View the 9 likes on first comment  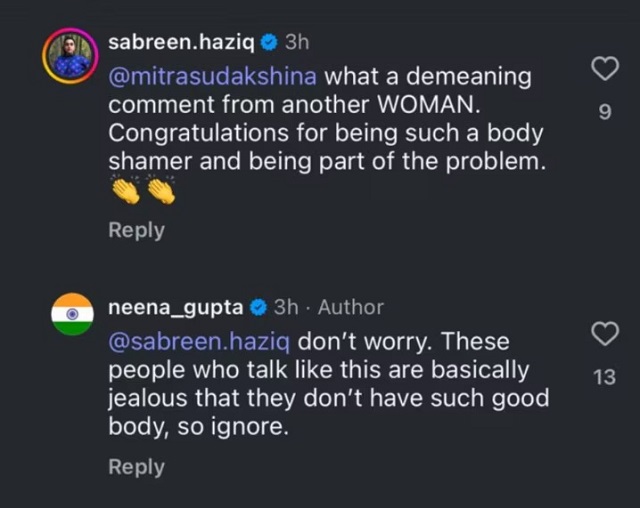[x=605, y=112]
